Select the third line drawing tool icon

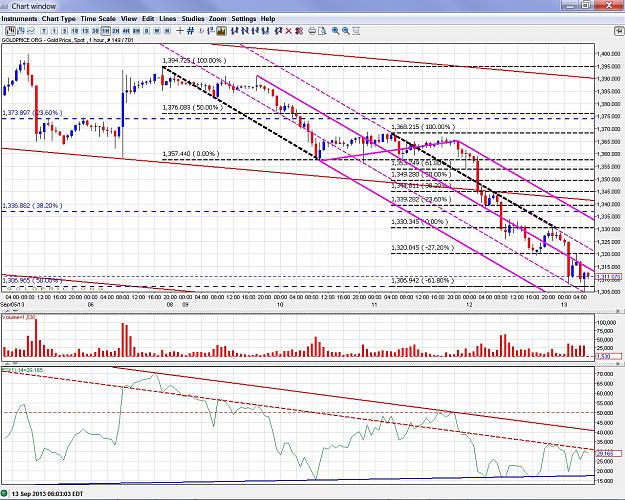pyautogui.click(x=255, y=31)
